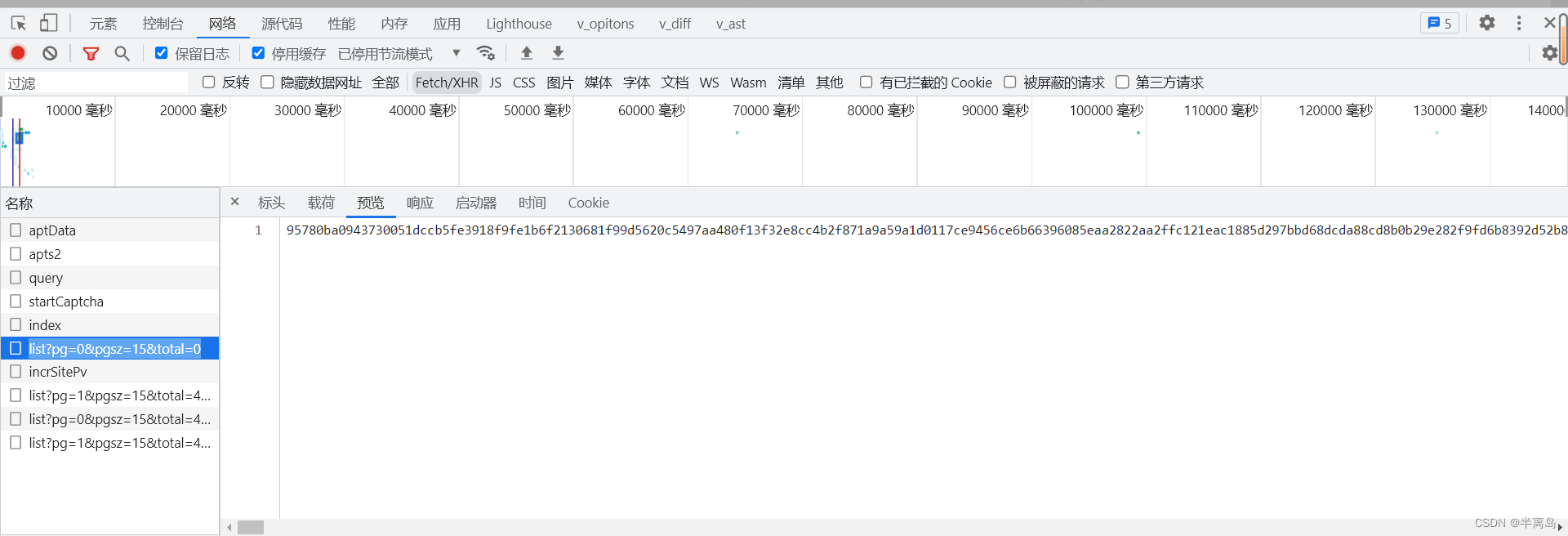Switch to 应用 panel

point(447,24)
